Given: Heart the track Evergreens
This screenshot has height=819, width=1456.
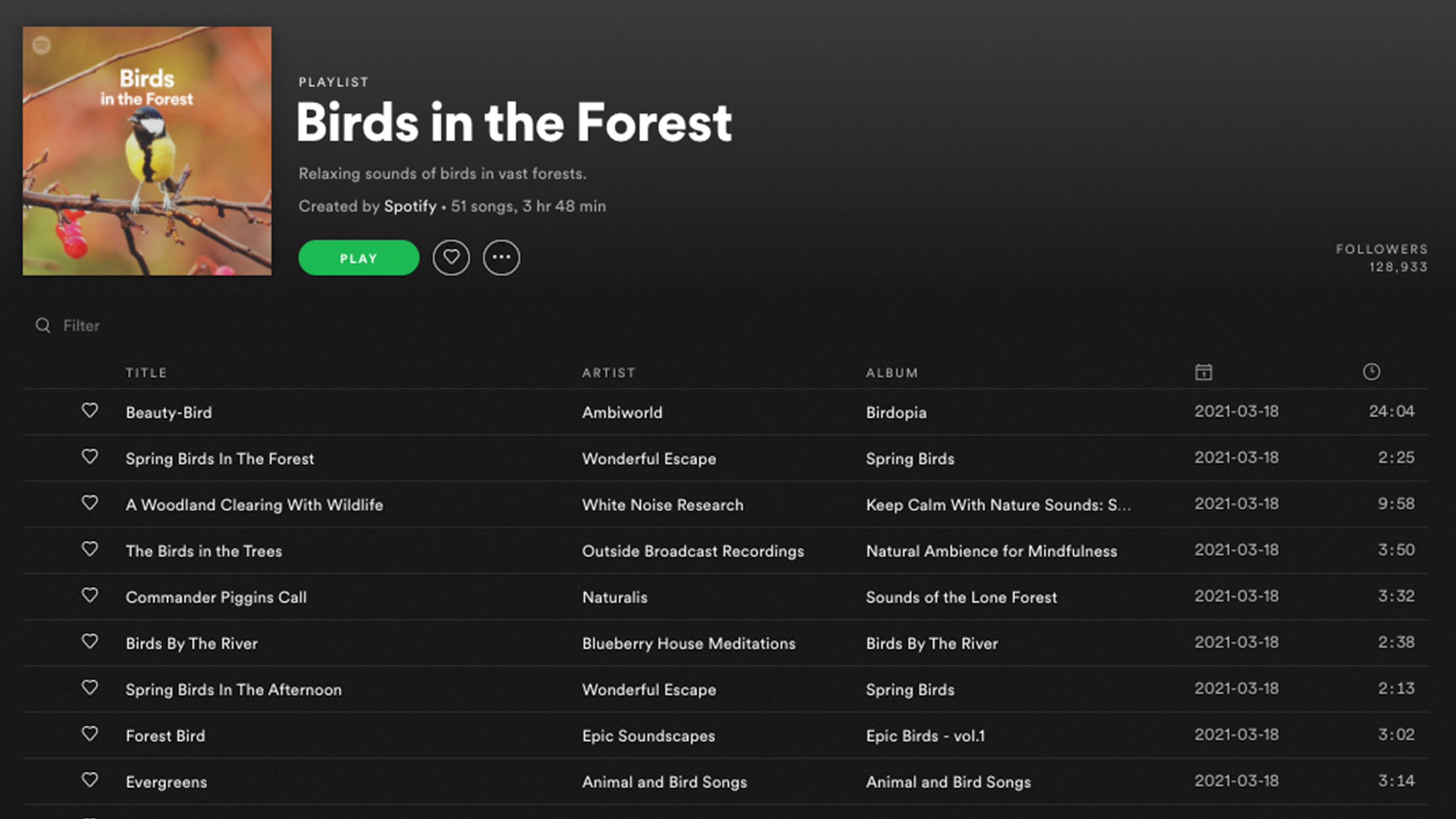Looking at the screenshot, I should 90,780.
